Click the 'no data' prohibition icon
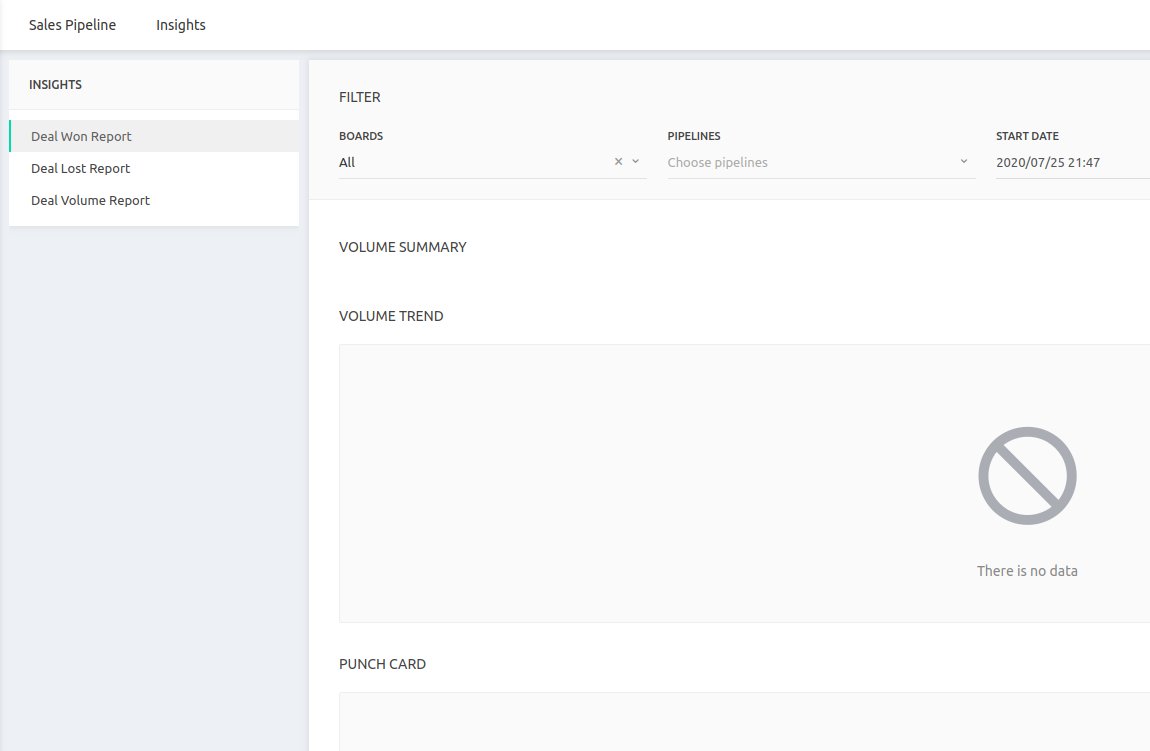The image size is (1150, 751). (1027, 475)
